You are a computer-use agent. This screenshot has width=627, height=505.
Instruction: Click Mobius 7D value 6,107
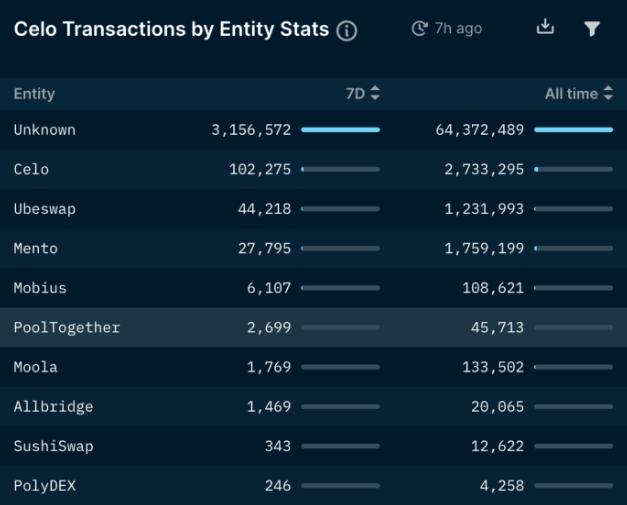[x=269, y=288]
